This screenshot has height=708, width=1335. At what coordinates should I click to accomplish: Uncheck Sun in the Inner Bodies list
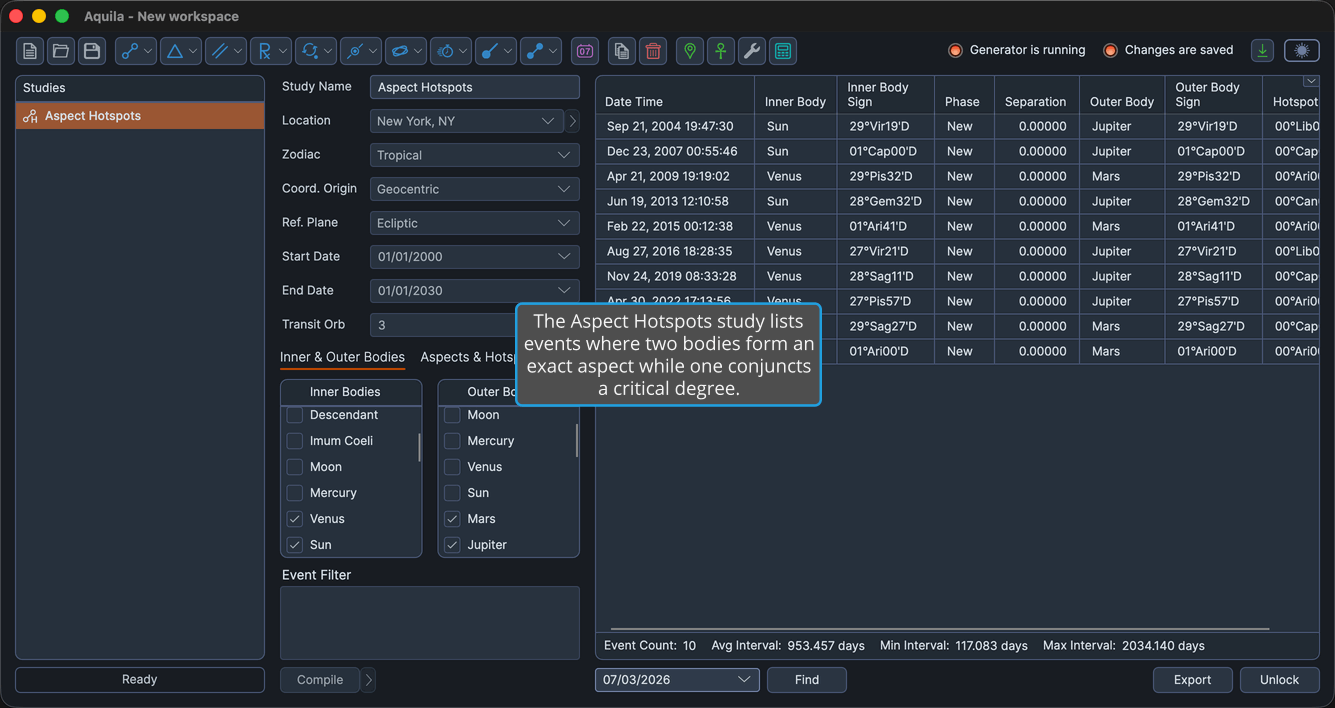(x=295, y=545)
